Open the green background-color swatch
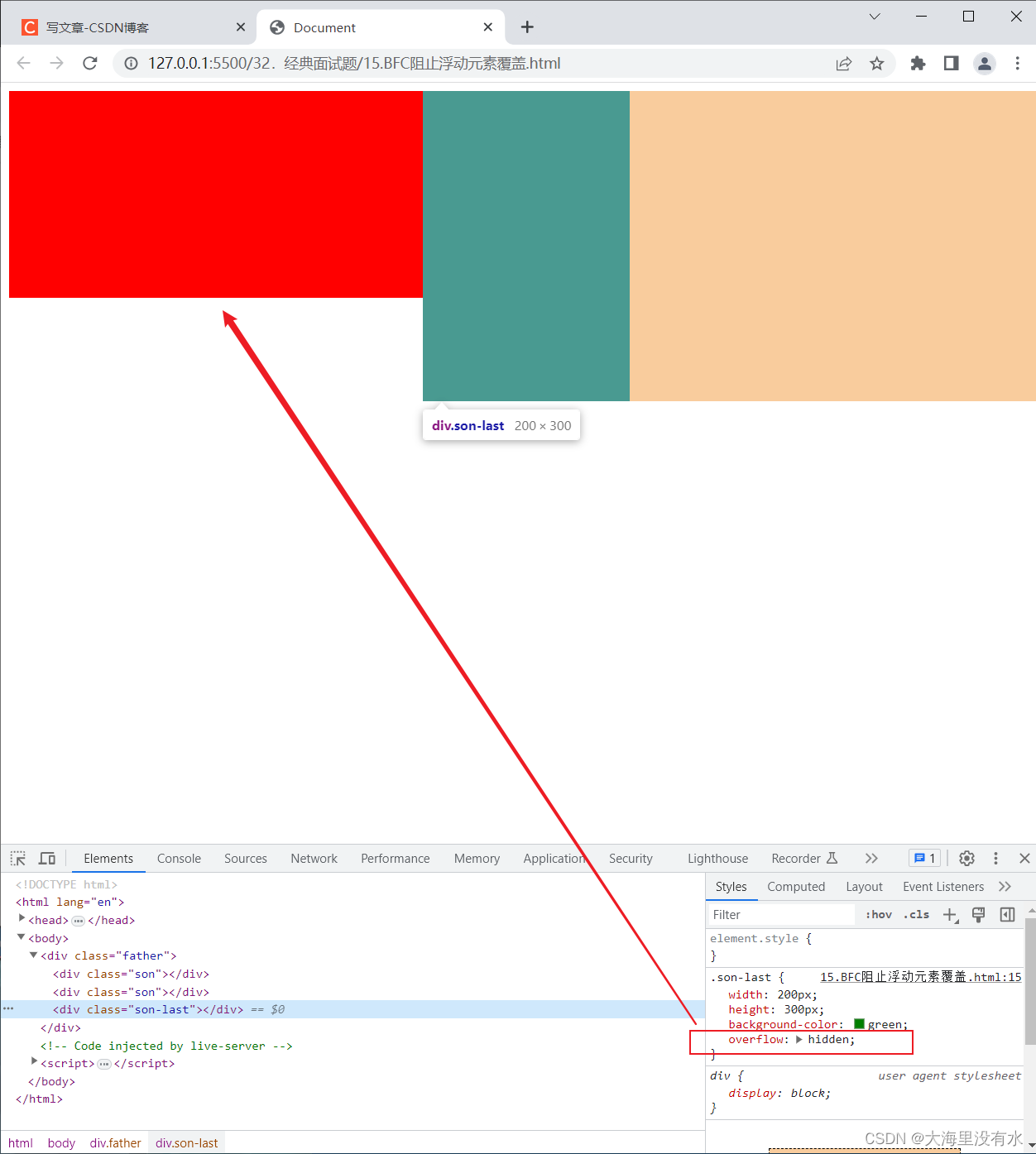Image resolution: width=1036 pixels, height=1154 pixels. [x=859, y=1024]
